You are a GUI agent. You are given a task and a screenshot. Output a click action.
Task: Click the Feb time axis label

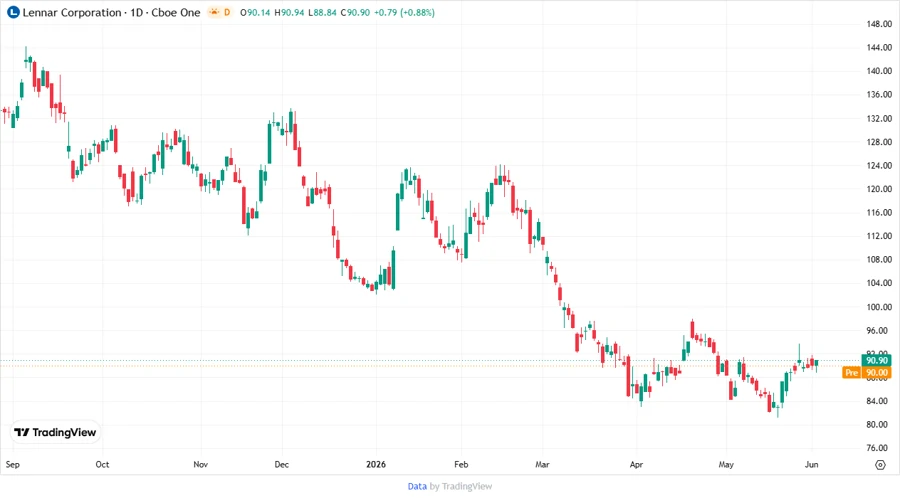tap(461, 464)
